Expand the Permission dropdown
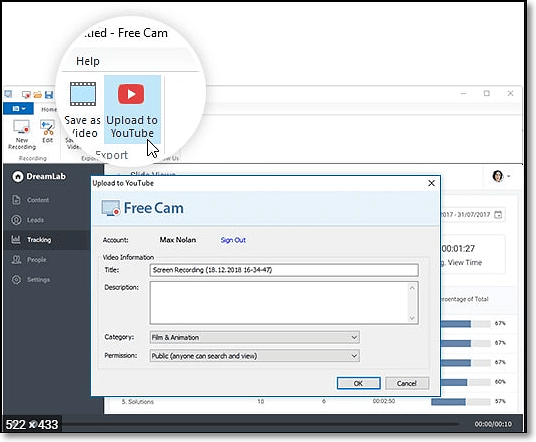Screen dimensions: 536x442 (255, 356)
